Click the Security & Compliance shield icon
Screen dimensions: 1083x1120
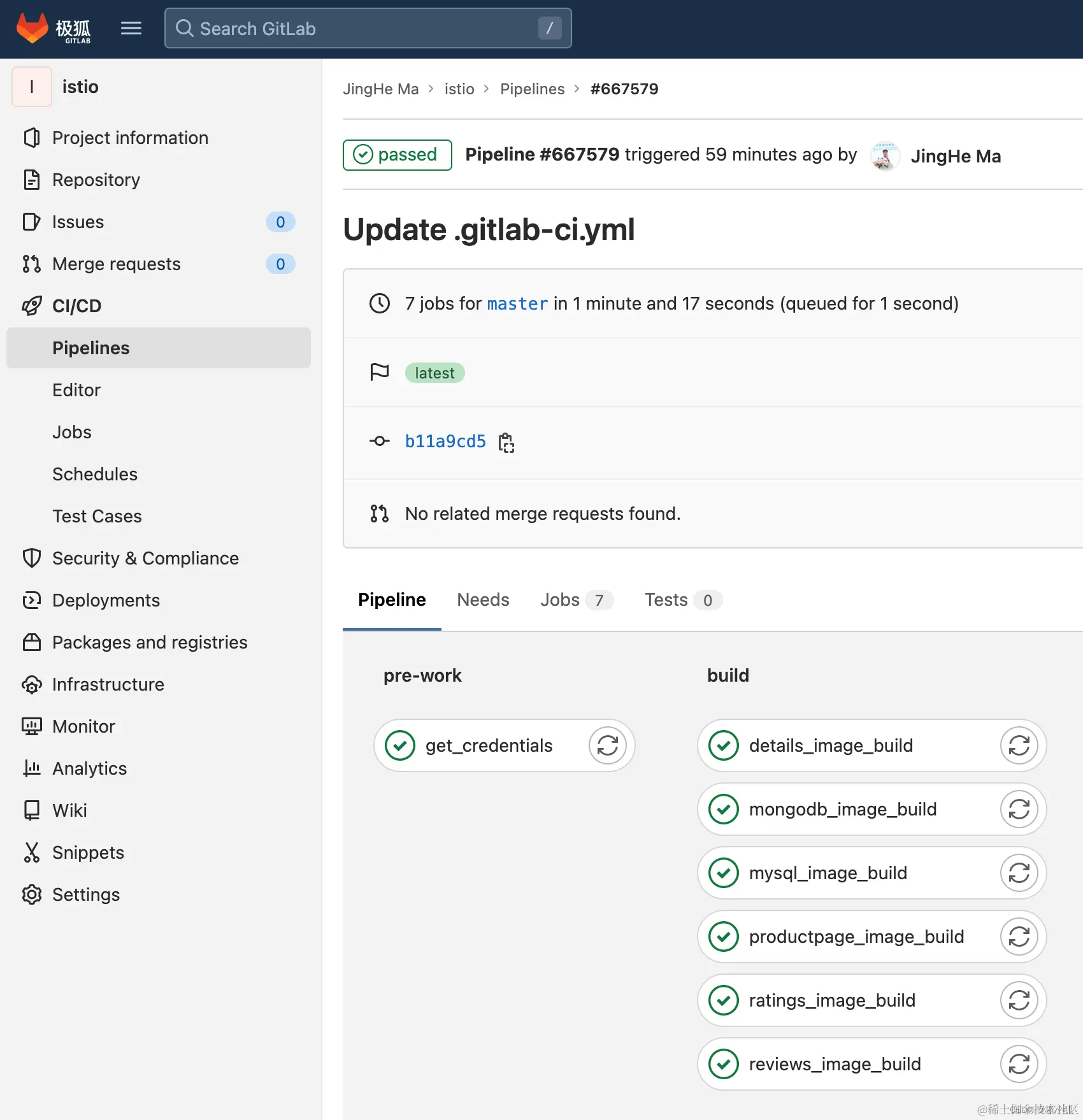[32, 558]
